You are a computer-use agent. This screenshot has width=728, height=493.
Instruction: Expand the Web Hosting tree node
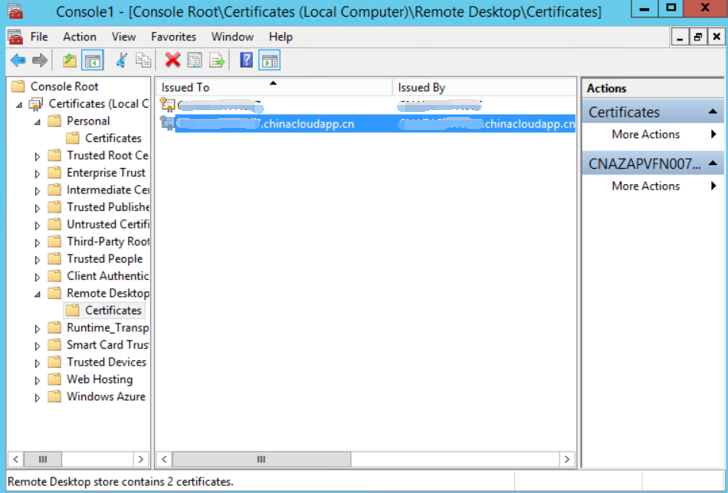(x=38, y=380)
